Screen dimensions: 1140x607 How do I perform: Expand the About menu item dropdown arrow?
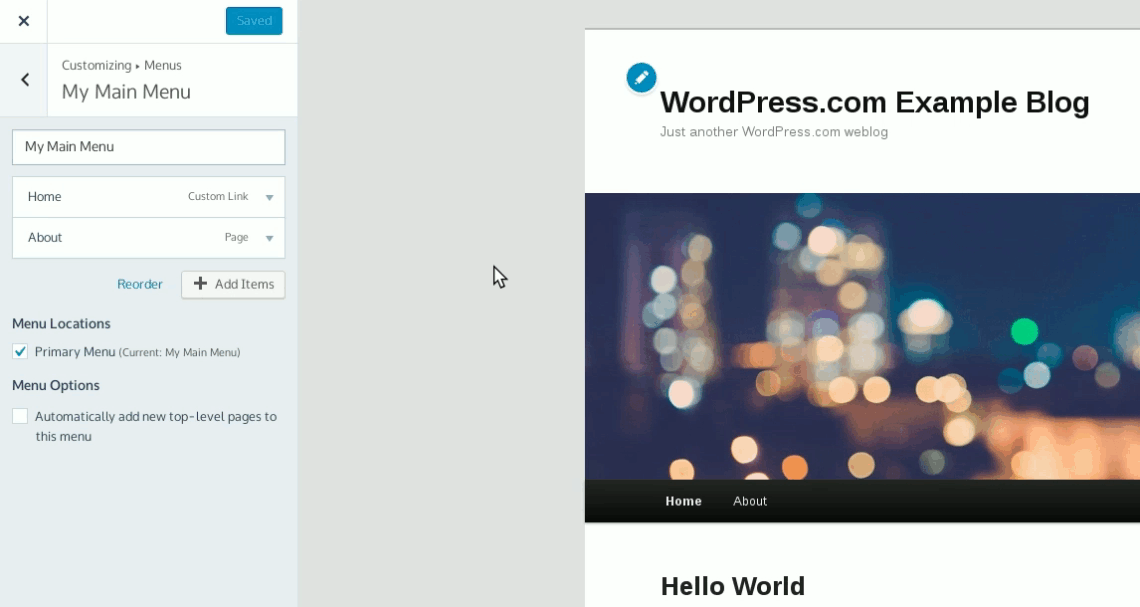[x=270, y=238]
